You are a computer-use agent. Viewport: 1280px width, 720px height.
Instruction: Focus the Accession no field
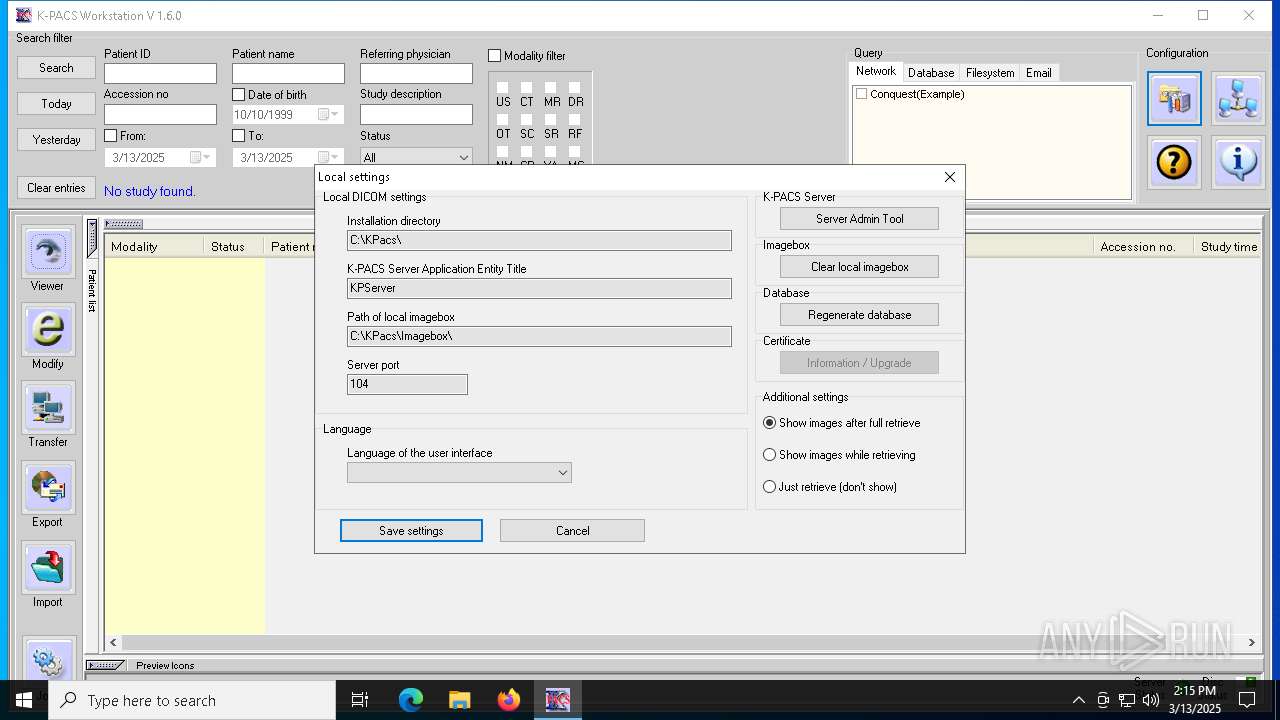click(x=160, y=115)
